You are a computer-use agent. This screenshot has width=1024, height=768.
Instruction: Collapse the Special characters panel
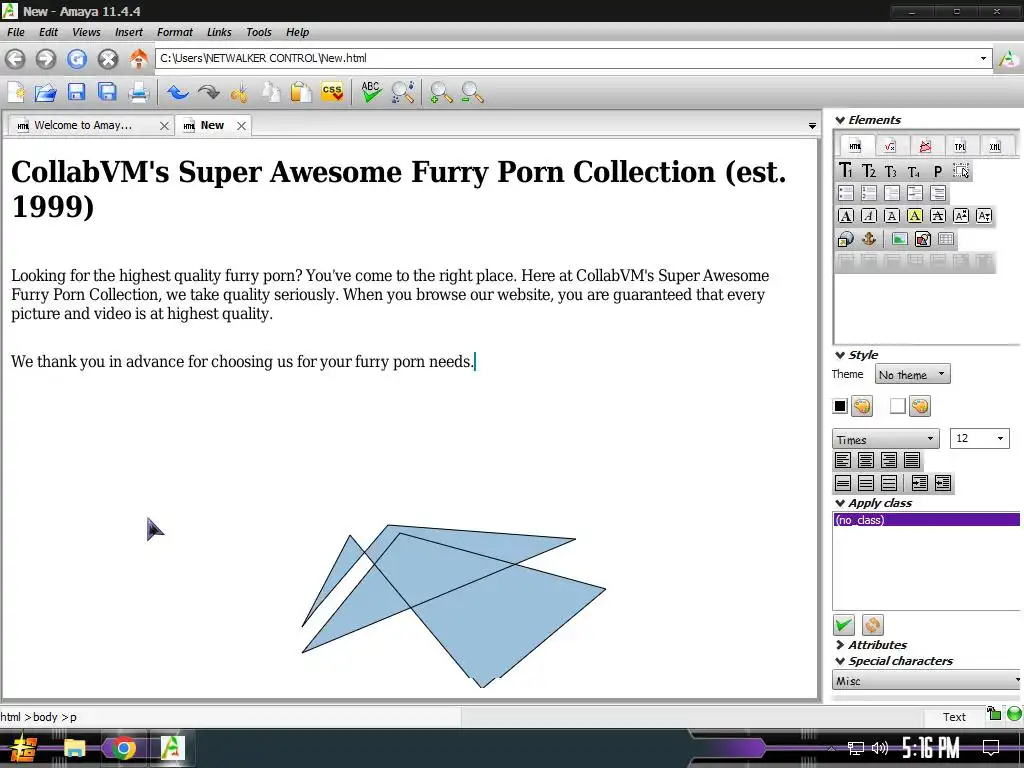(840, 662)
